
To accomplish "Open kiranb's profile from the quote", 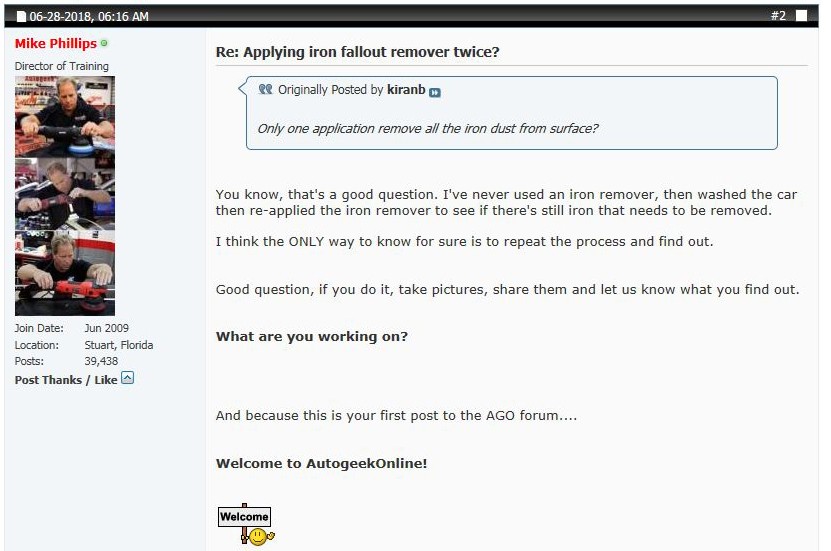I will (x=406, y=90).
